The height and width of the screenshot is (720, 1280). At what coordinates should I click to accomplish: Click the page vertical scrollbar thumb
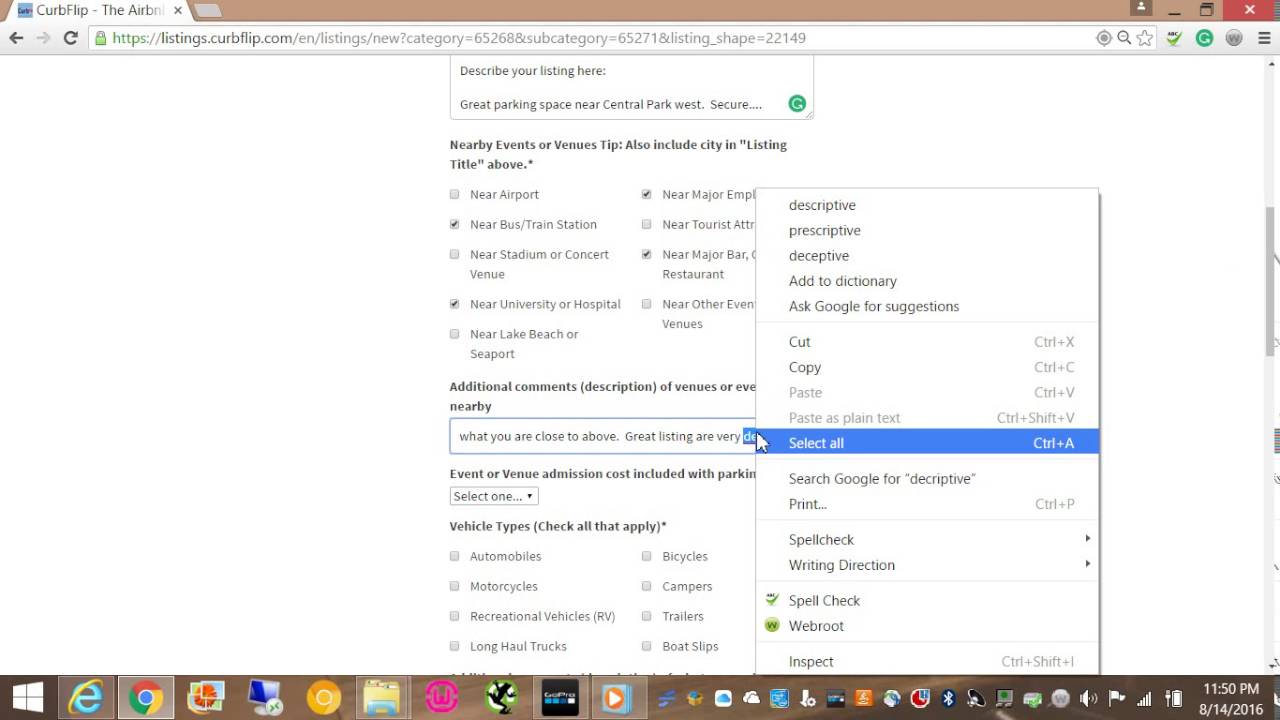1272,280
